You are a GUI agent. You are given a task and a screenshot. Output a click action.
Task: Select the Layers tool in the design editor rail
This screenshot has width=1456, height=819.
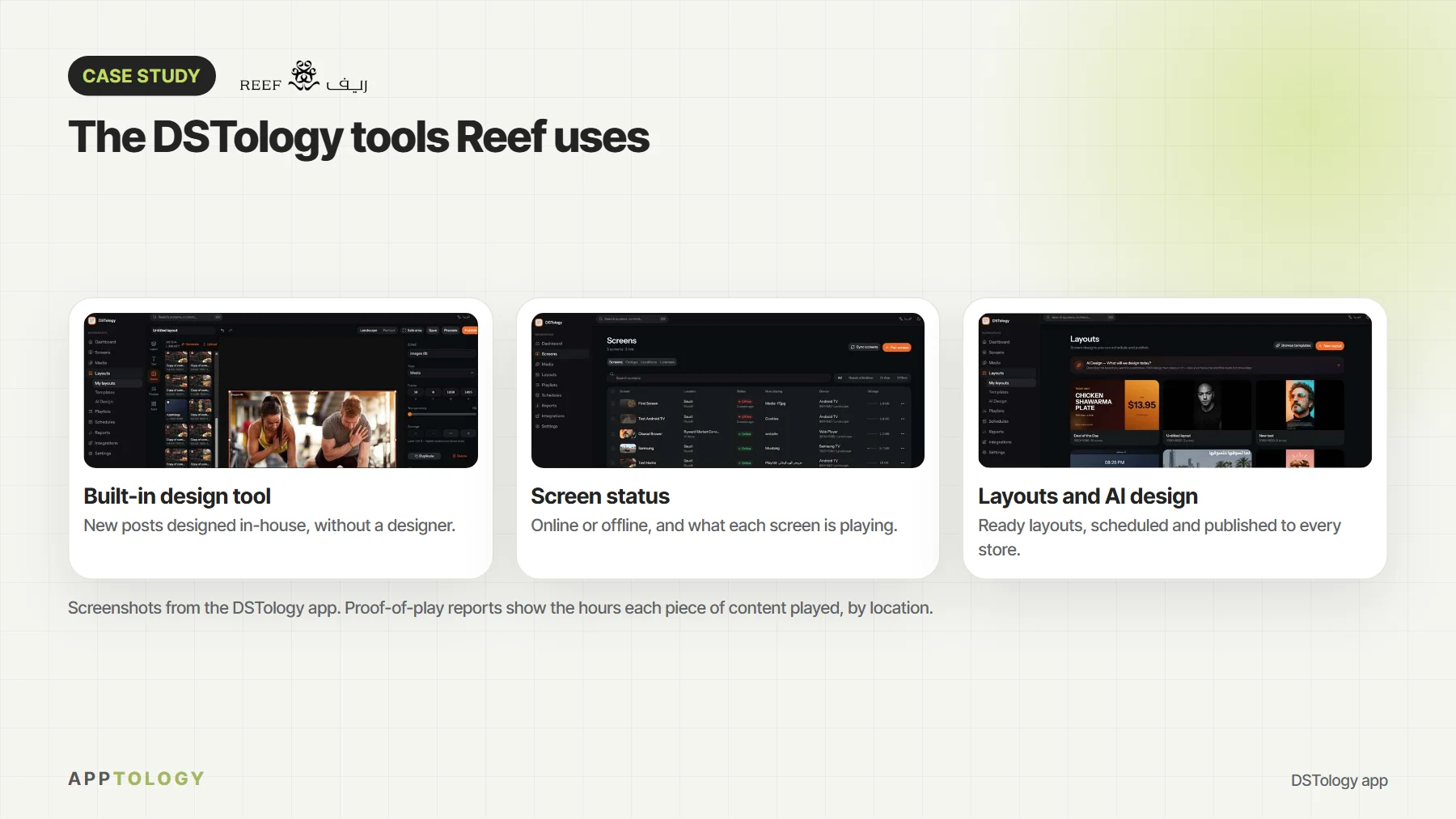pyautogui.click(x=154, y=345)
